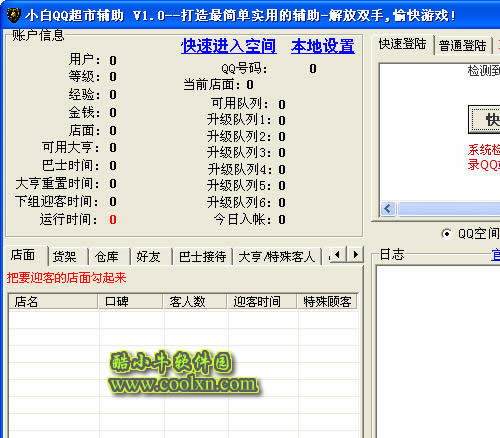Select the 巴士接待 tab

click(x=203, y=257)
